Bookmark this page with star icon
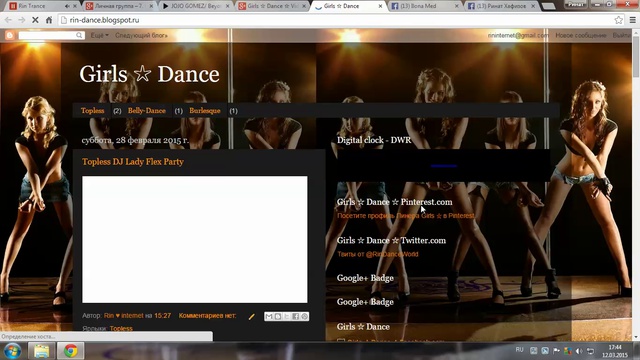Viewport: 640px width, 360px height. click(x=618, y=20)
